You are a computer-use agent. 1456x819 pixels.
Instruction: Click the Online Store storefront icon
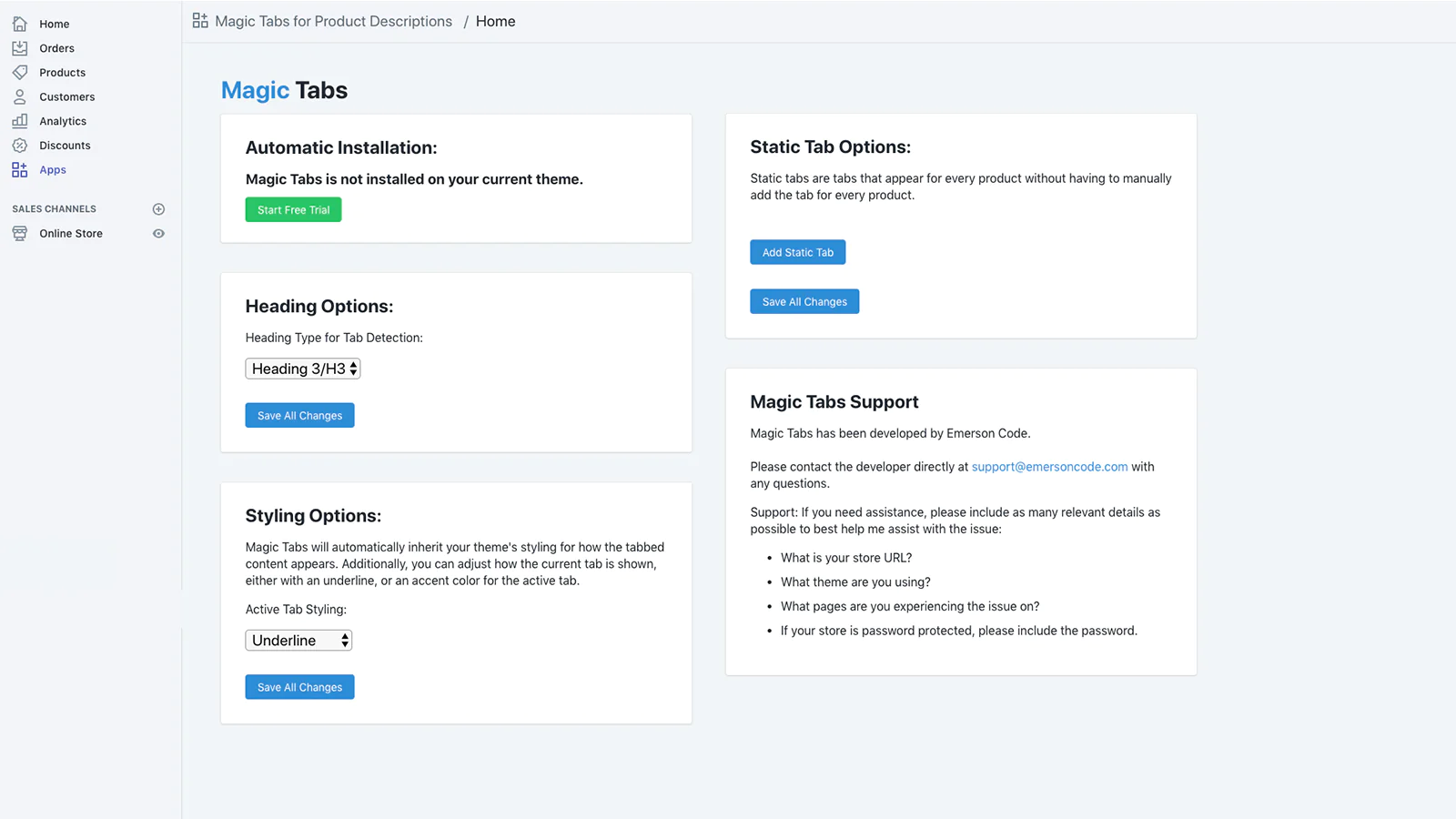tap(19, 234)
